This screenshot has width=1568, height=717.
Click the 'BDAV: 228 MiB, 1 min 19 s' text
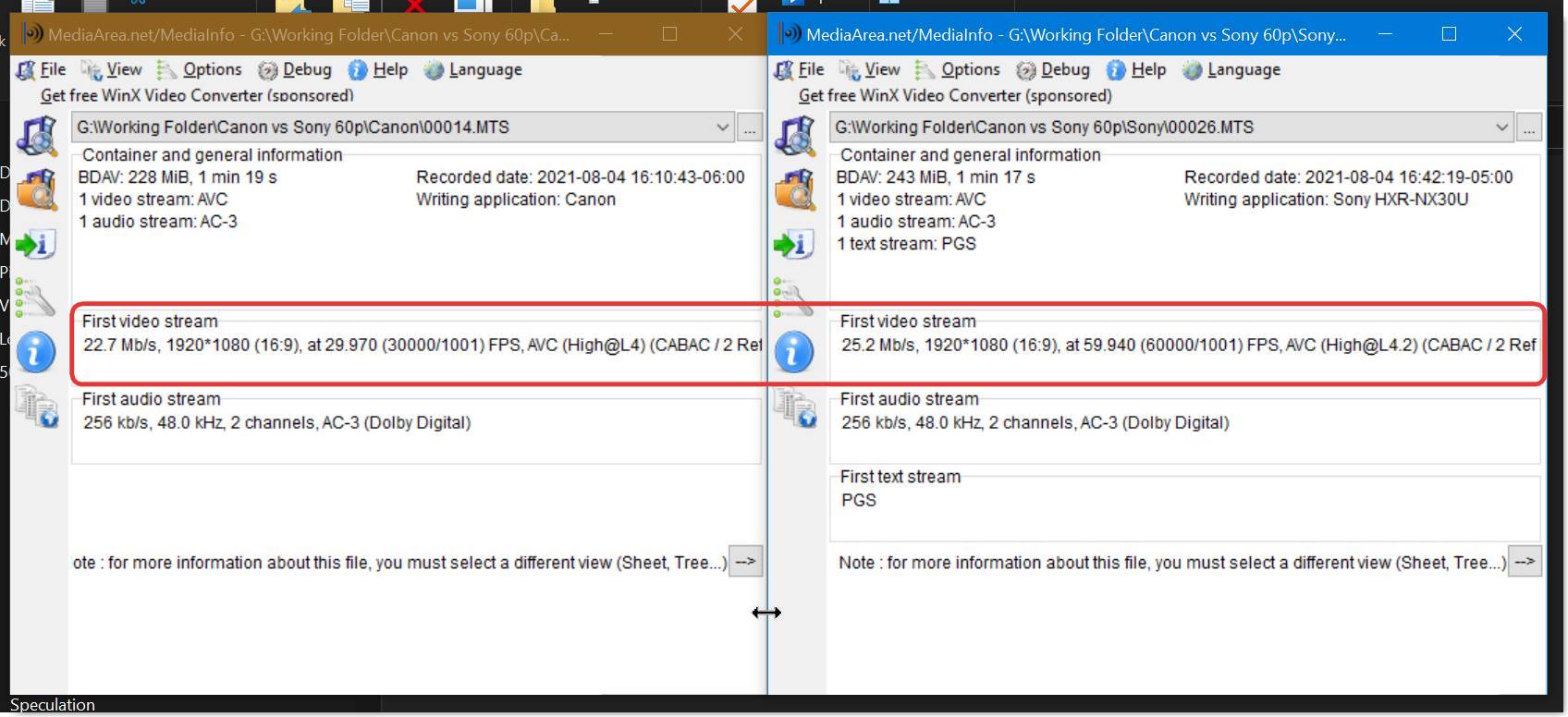[178, 177]
